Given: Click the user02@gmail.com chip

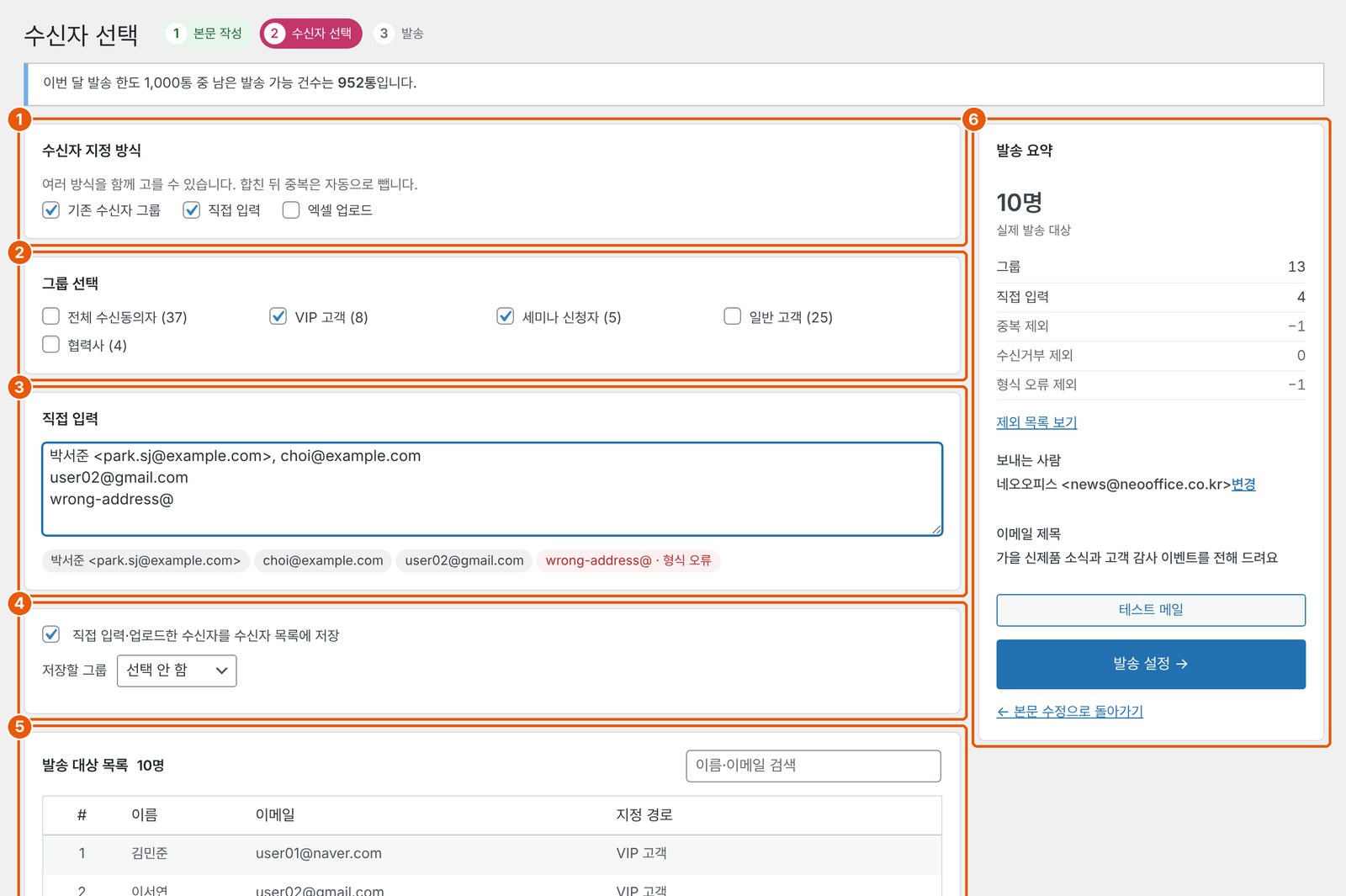Looking at the screenshot, I should point(464,560).
